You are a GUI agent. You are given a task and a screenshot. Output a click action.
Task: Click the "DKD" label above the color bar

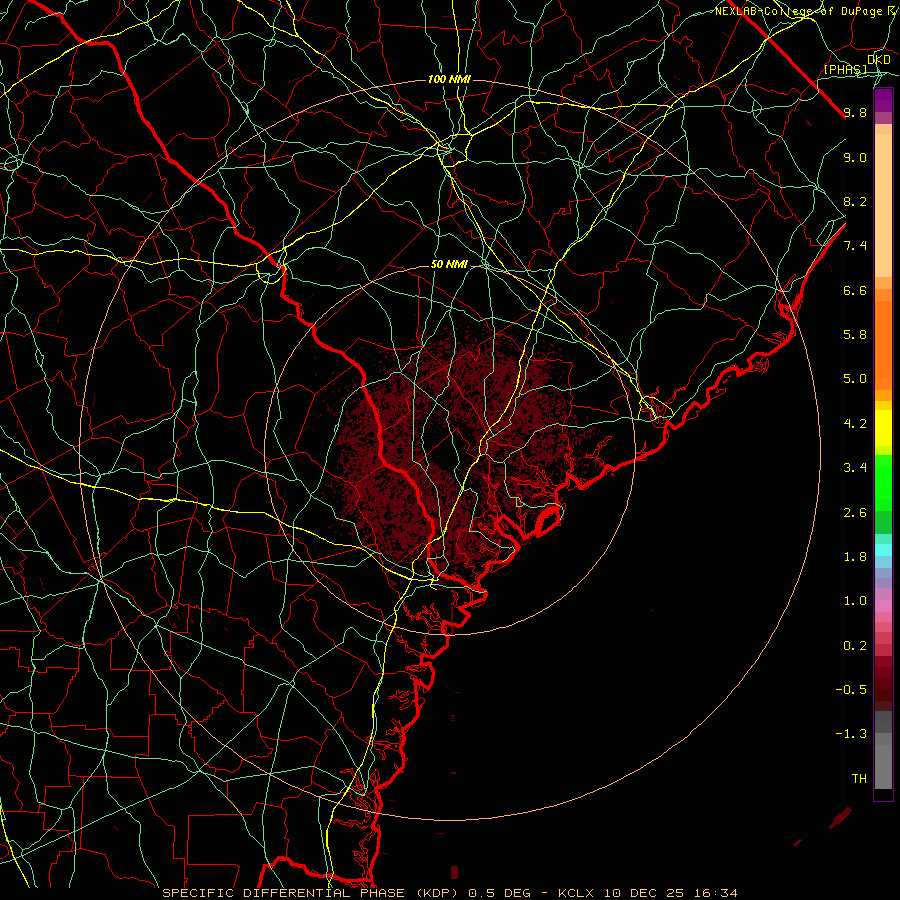[879, 59]
